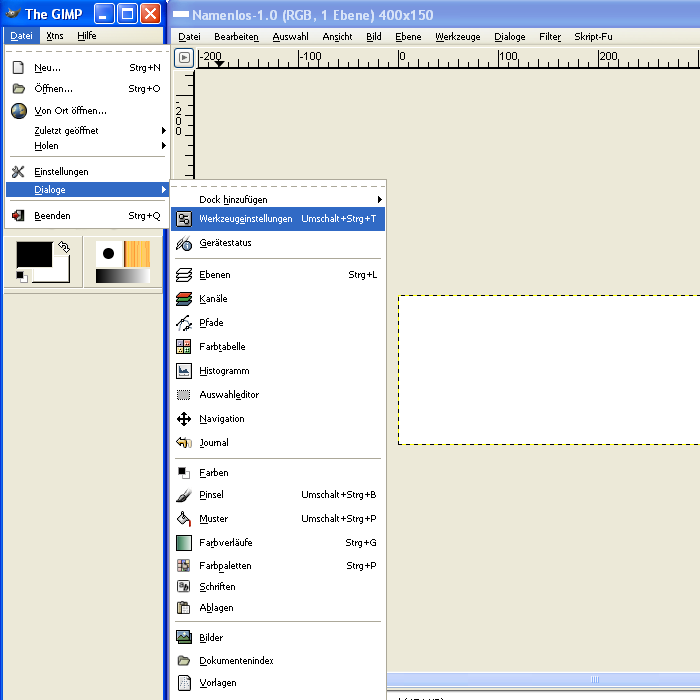
Task: Click the Pfade paths icon
Action: tap(183, 323)
